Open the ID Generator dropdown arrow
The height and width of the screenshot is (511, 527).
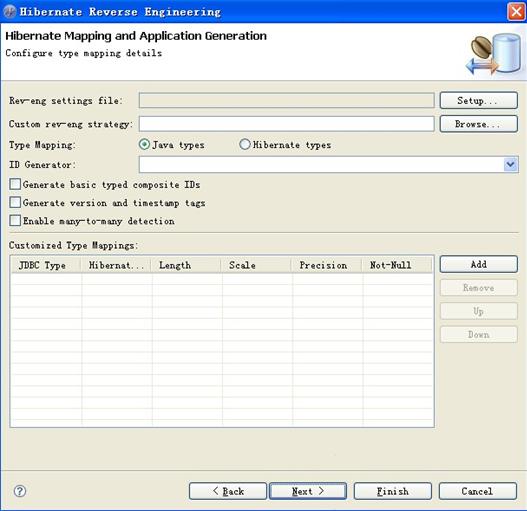pos(511,164)
